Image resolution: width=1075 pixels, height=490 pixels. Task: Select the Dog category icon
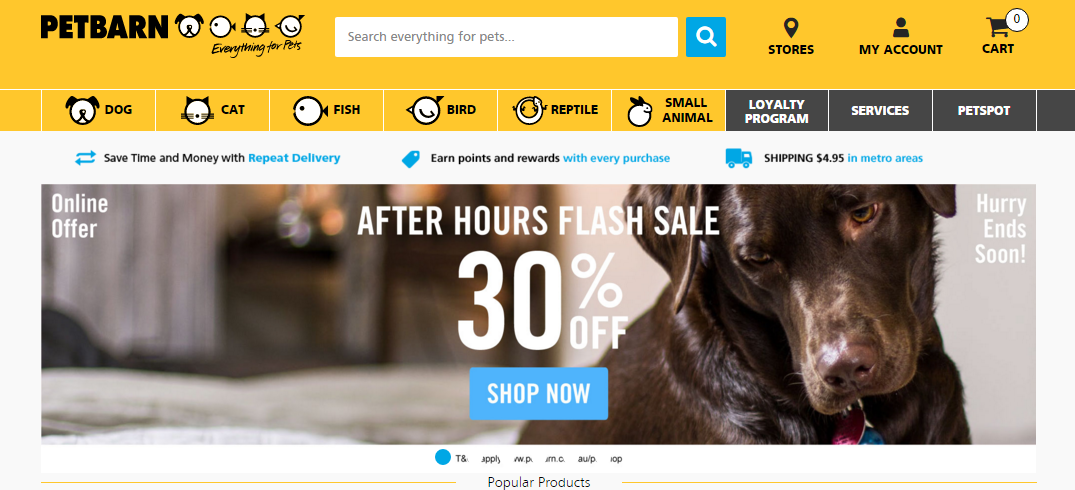(82, 110)
